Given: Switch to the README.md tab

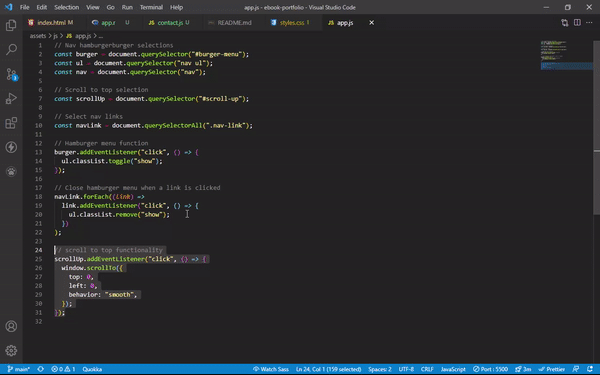Looking at the screenshot, I should pyautogui.click(x=234, y=23).
